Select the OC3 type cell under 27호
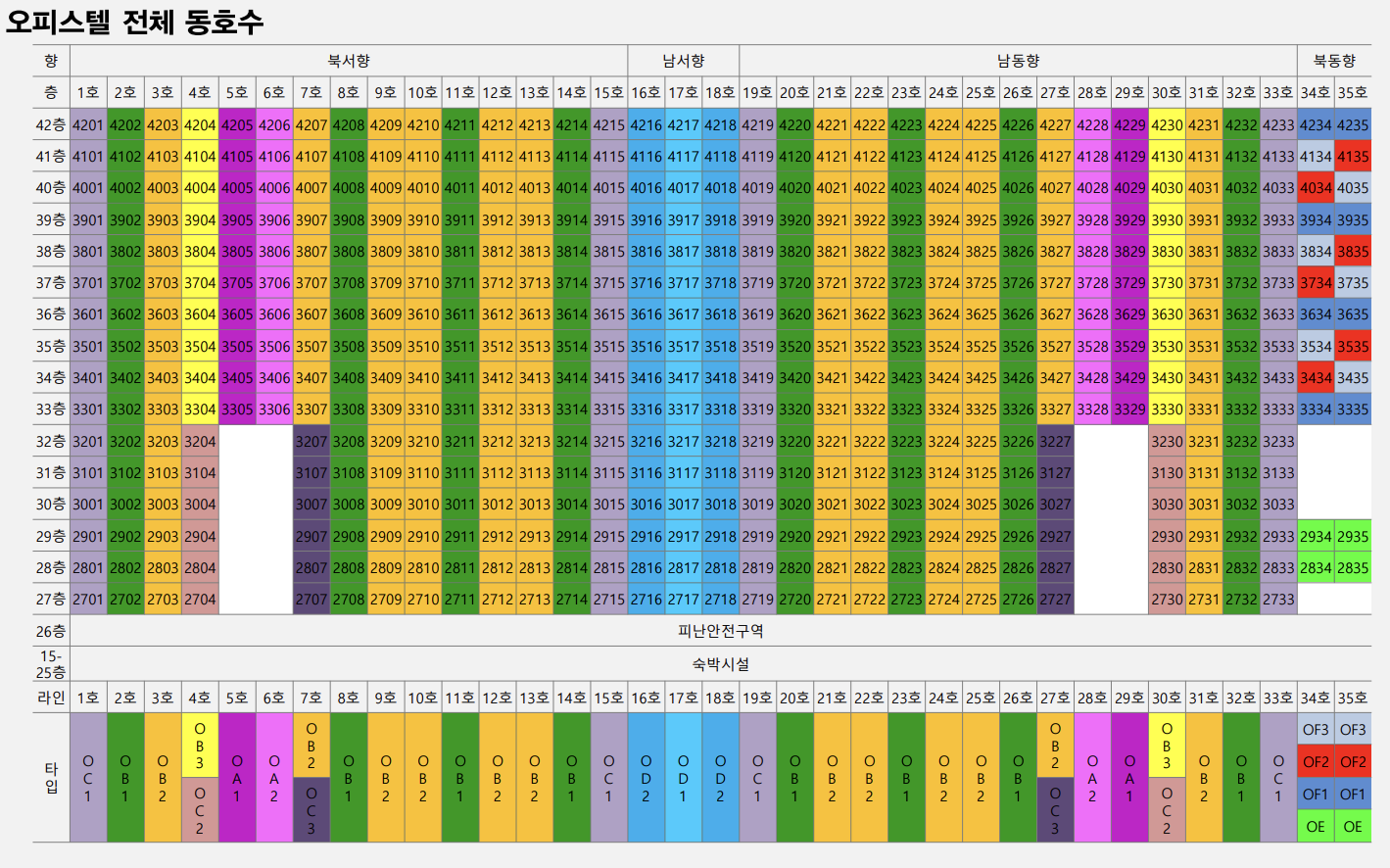The width and height of the screenshot is (1390, 868). click(x=1055, y=810)
